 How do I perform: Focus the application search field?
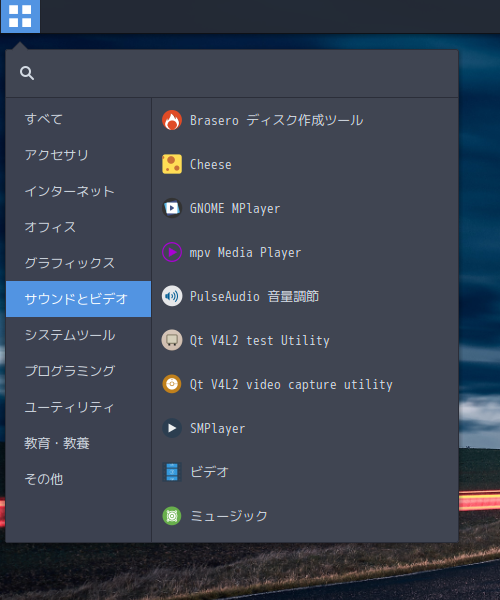tap(232, 73)
